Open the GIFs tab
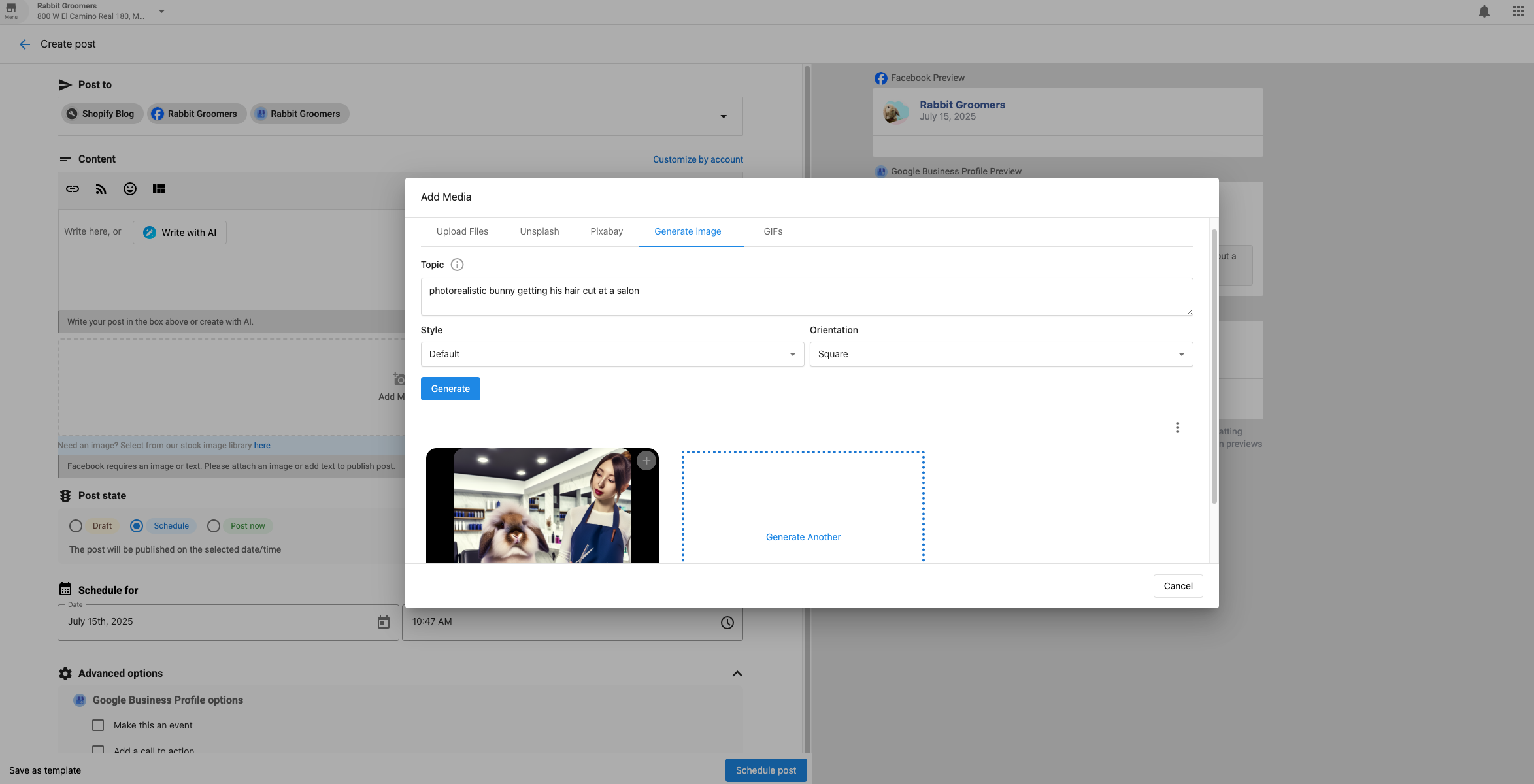 pyautogui.click(x=773, y=231)
